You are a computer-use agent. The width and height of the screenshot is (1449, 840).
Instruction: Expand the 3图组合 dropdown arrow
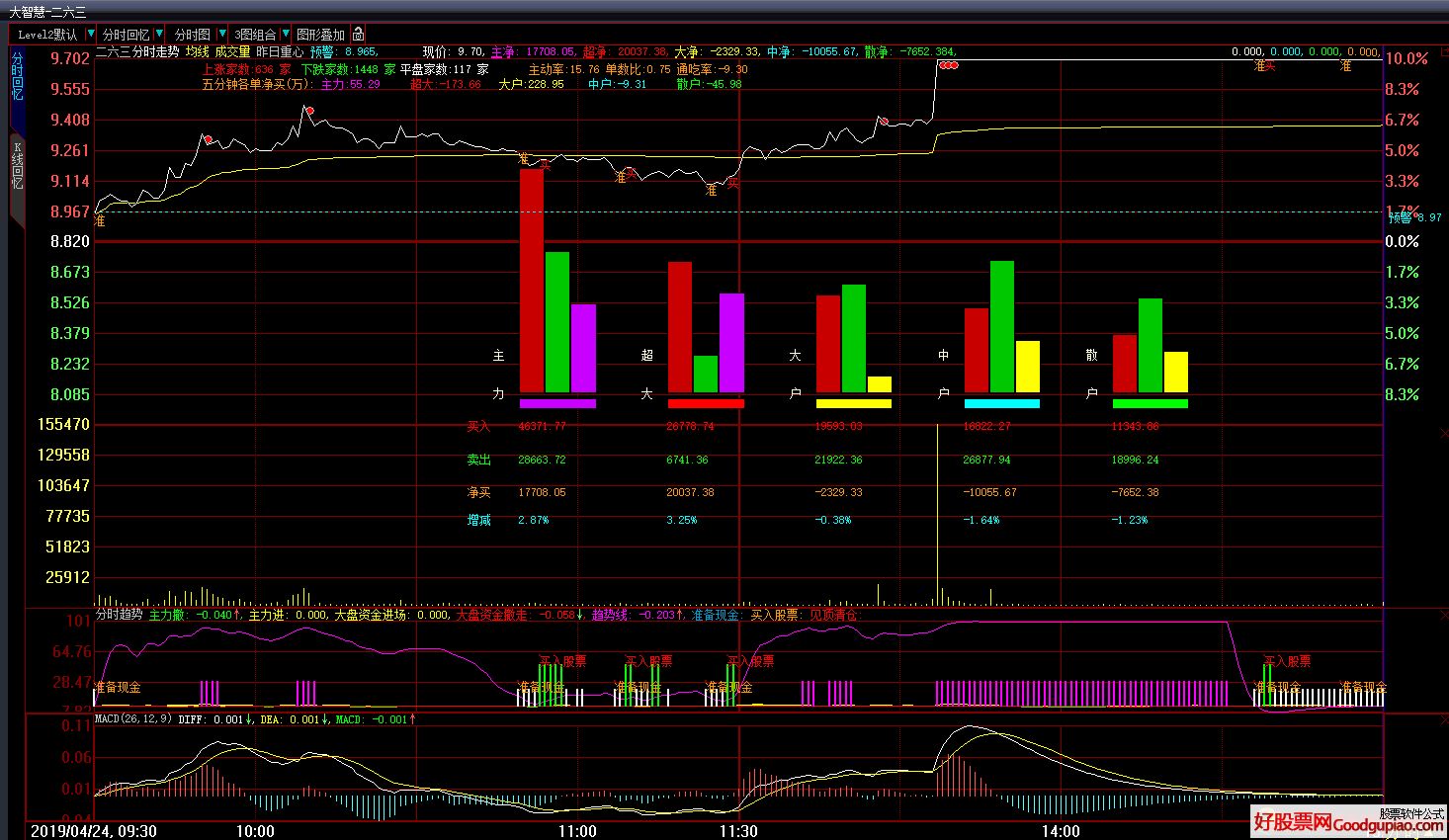[286, 35]
